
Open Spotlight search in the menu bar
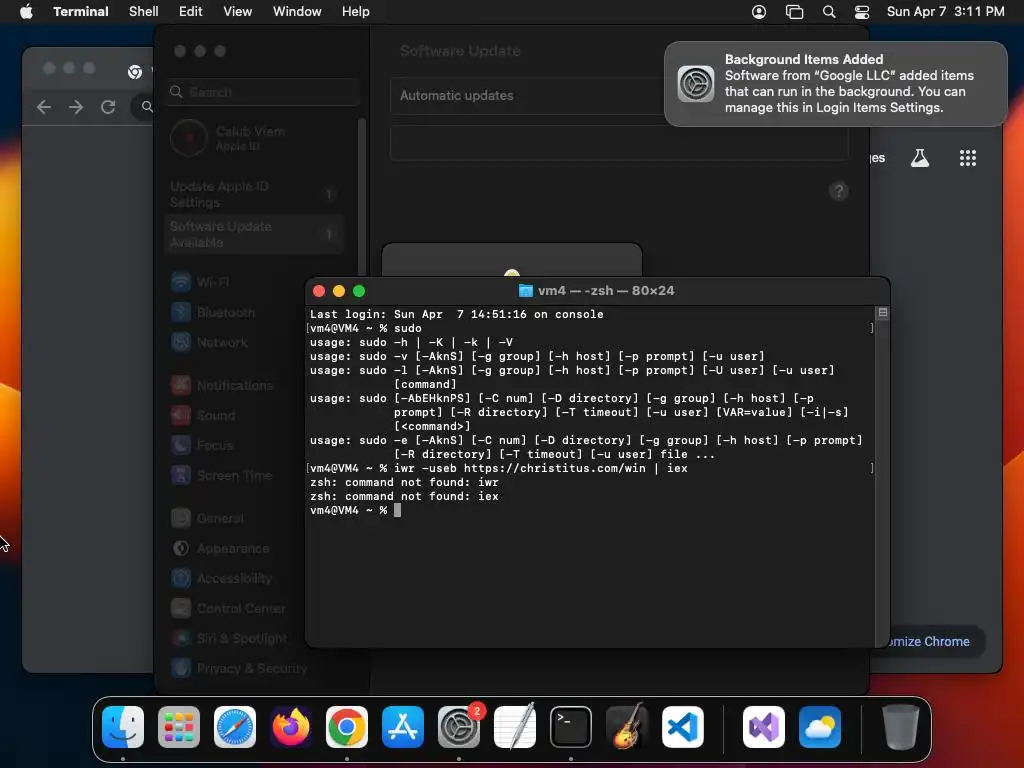click(x=829, y=11)
